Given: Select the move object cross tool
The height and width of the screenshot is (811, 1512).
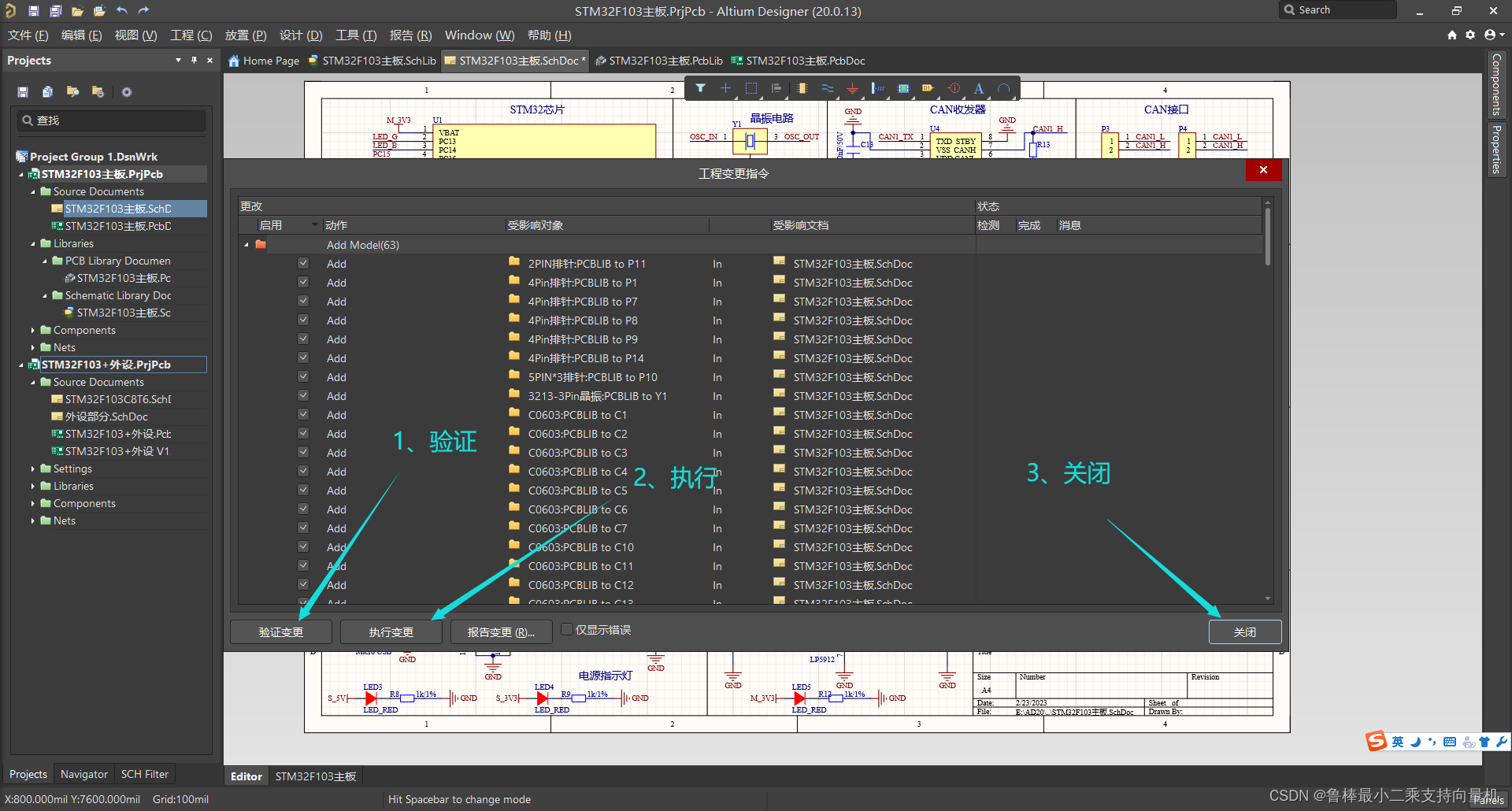Looking at the screenshot, I should (x=725, y=88).
